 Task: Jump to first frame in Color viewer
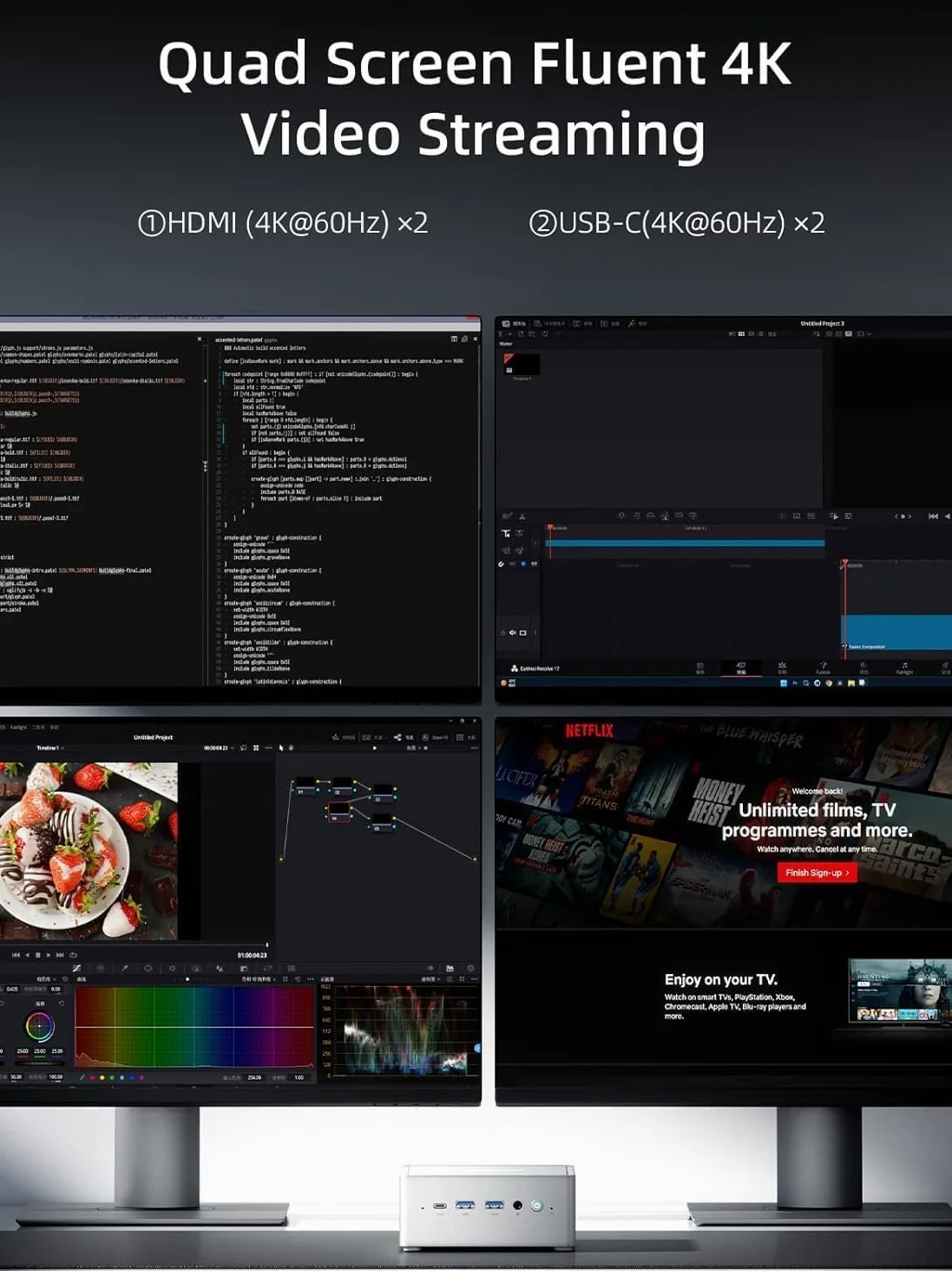[x=16, y=955]
